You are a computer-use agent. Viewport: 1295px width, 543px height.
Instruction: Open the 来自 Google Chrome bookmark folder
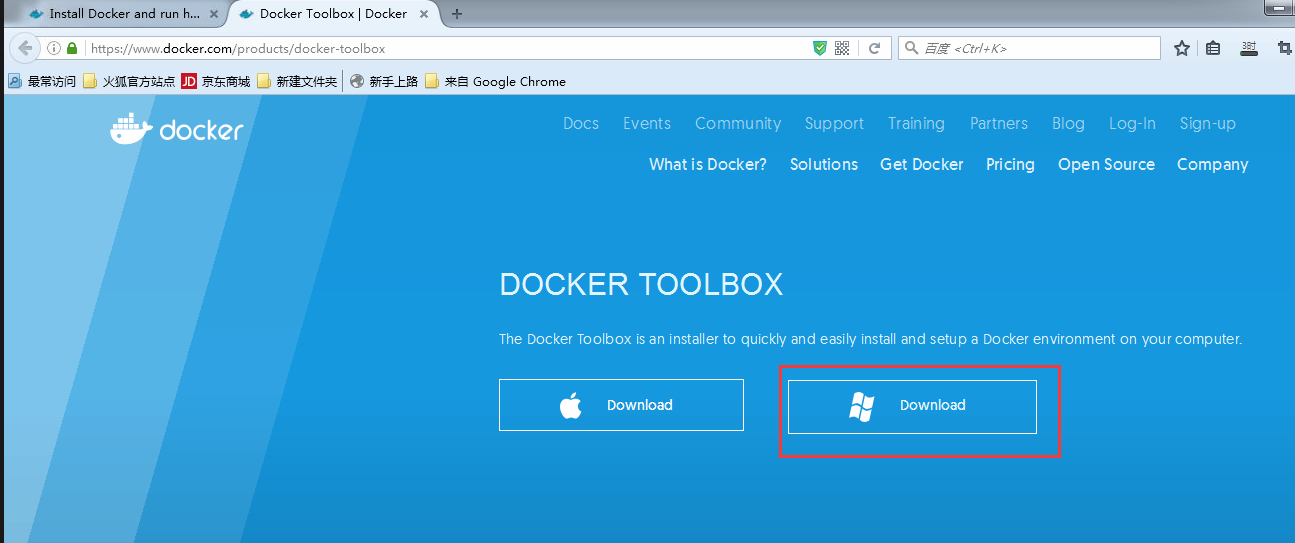tap(496, 82)
